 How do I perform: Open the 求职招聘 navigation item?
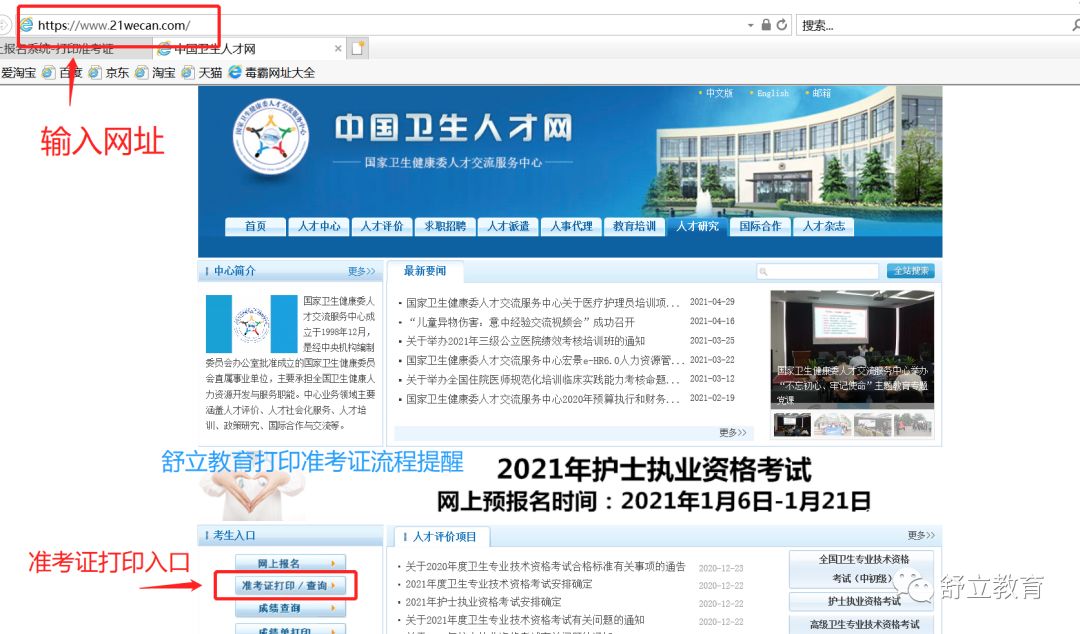coord(446,227)
